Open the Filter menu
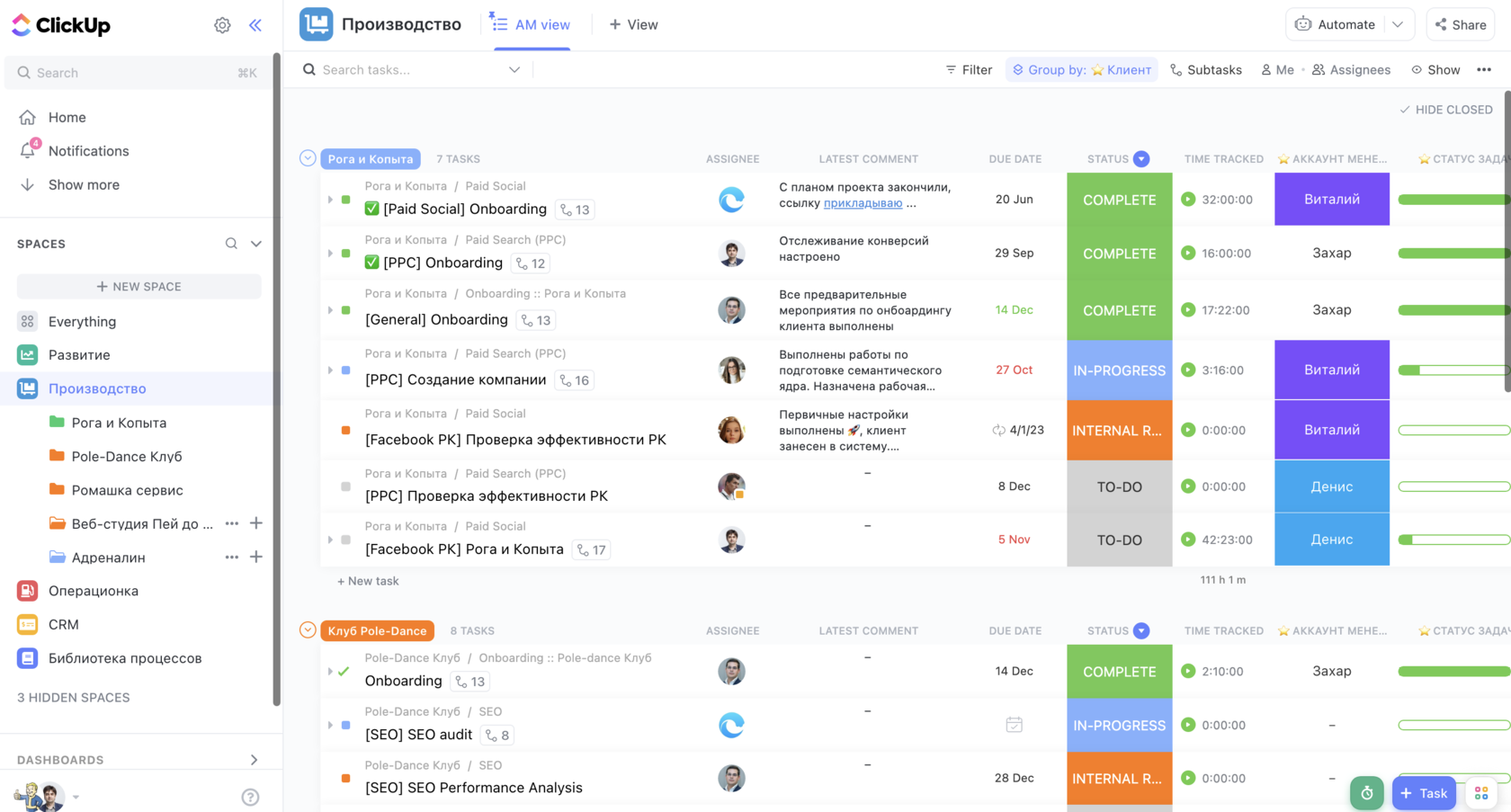Screen dimensions: 1511x812 click(x=969, y=69)
